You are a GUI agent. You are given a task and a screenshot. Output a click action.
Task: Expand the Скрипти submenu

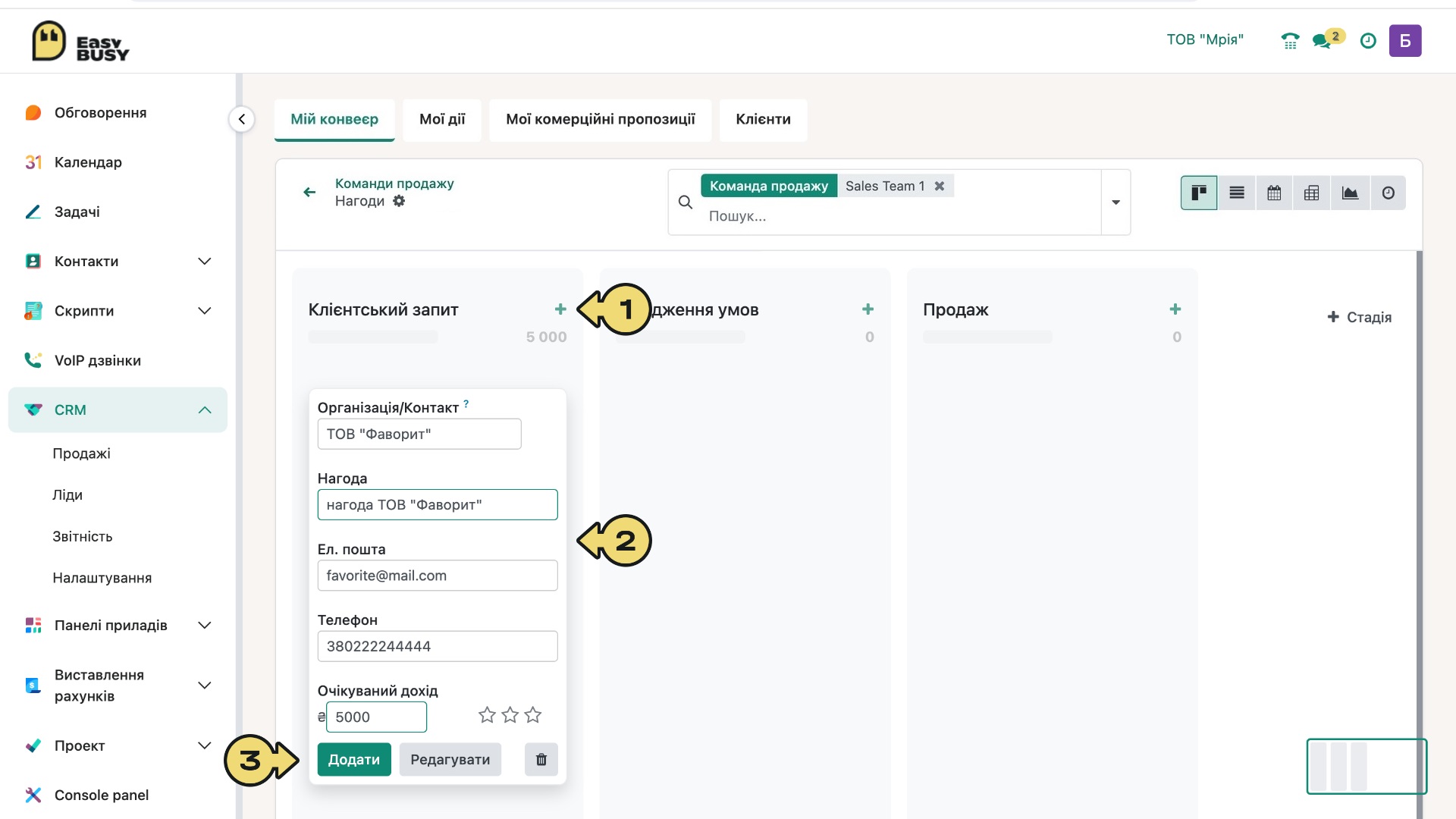[x=204, y=311]
